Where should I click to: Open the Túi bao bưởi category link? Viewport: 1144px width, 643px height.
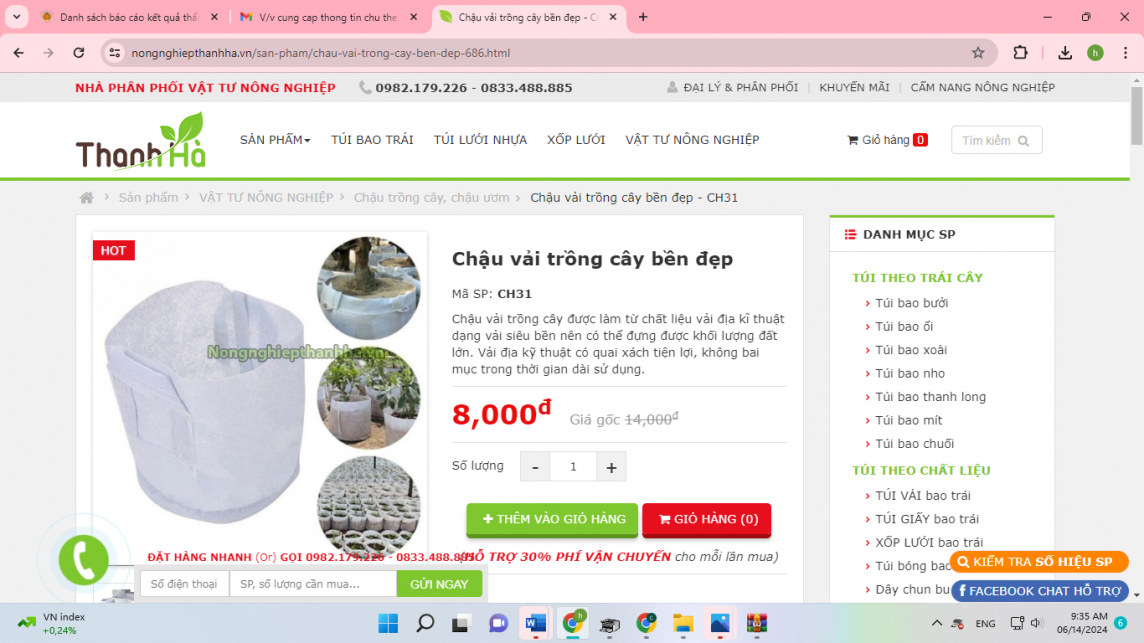(911, 303)
